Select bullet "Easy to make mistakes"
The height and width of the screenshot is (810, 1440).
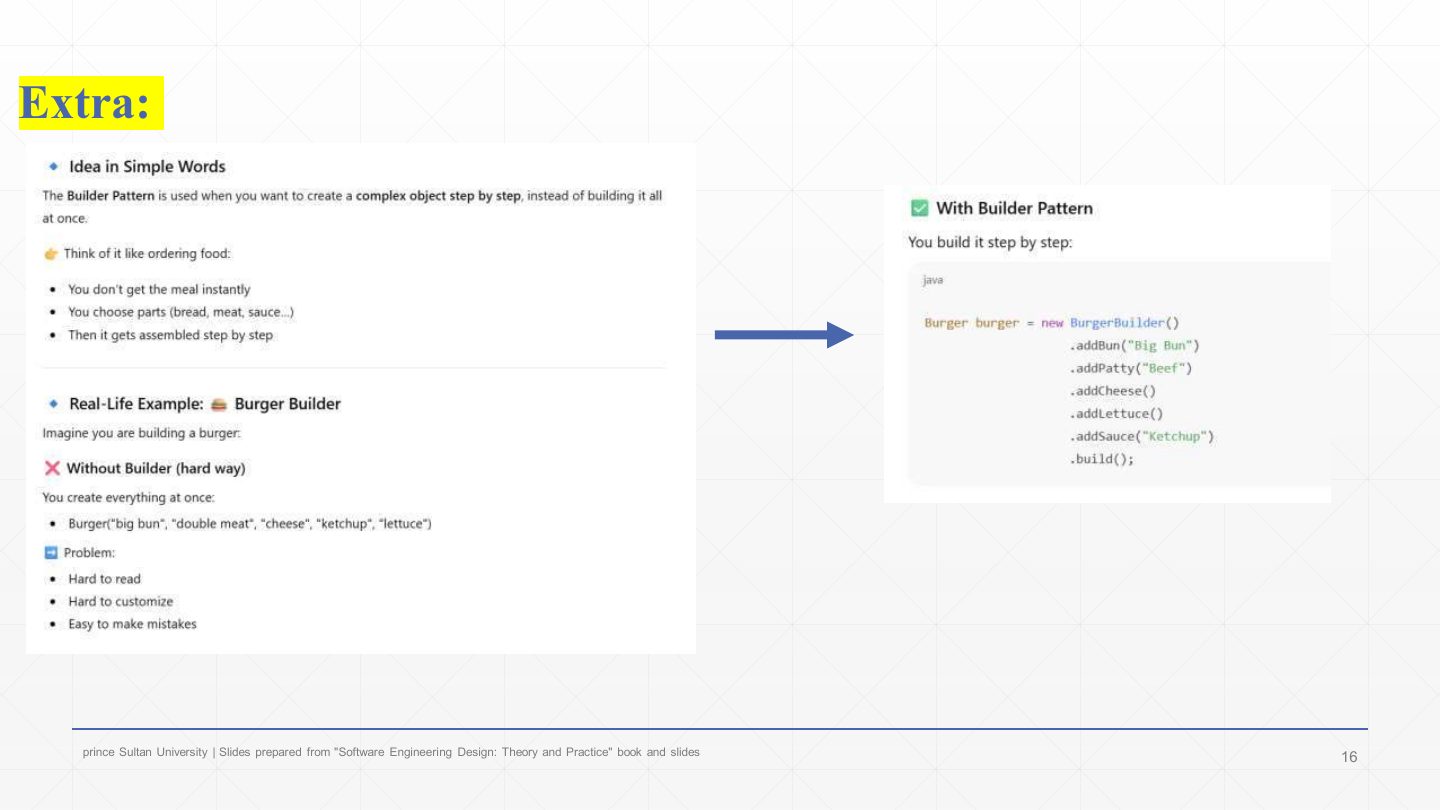point(133,625)
